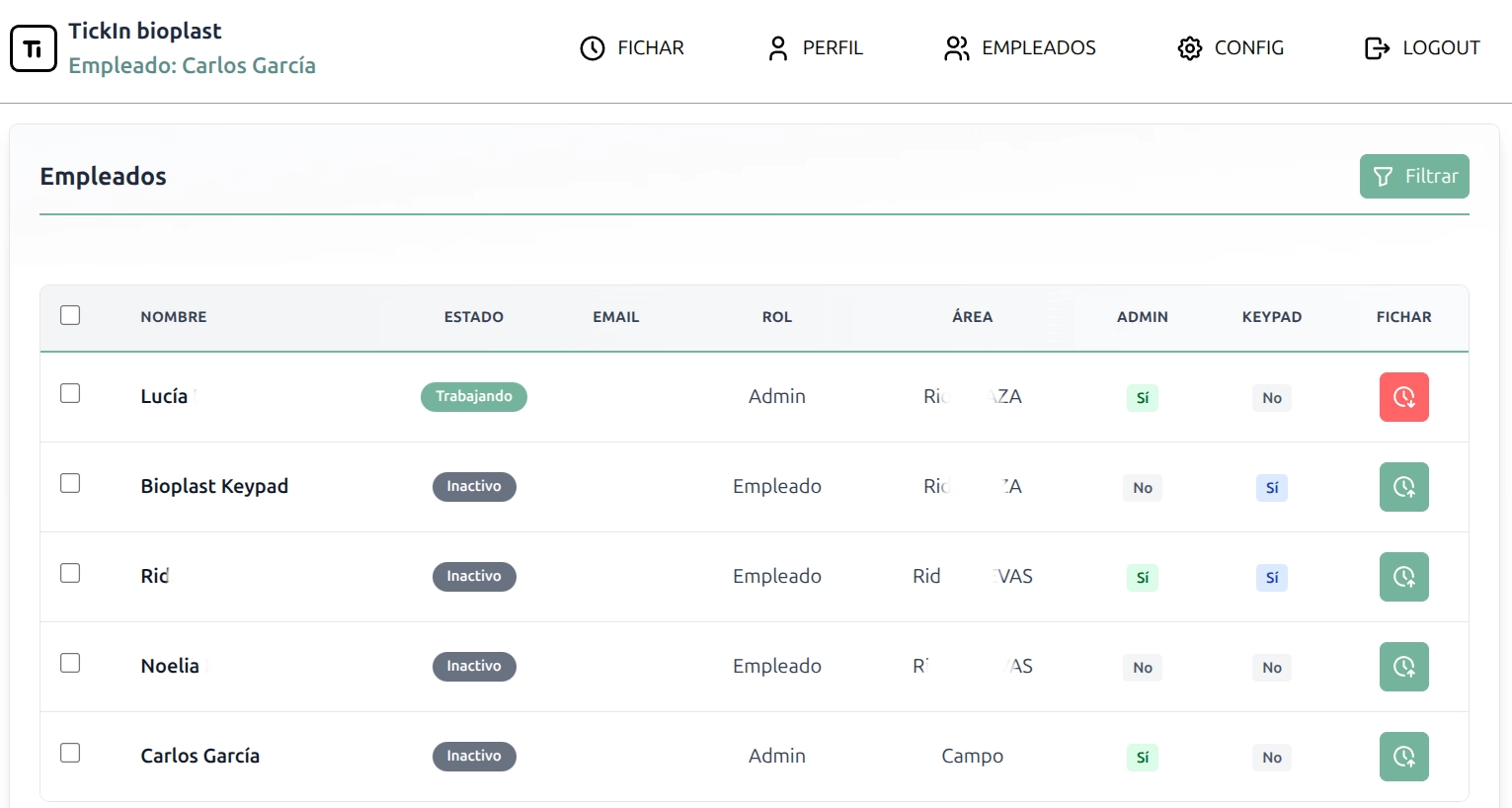
Task: Tick the checkbox beside Bioplast Keypad
Action: click(70, 483)
